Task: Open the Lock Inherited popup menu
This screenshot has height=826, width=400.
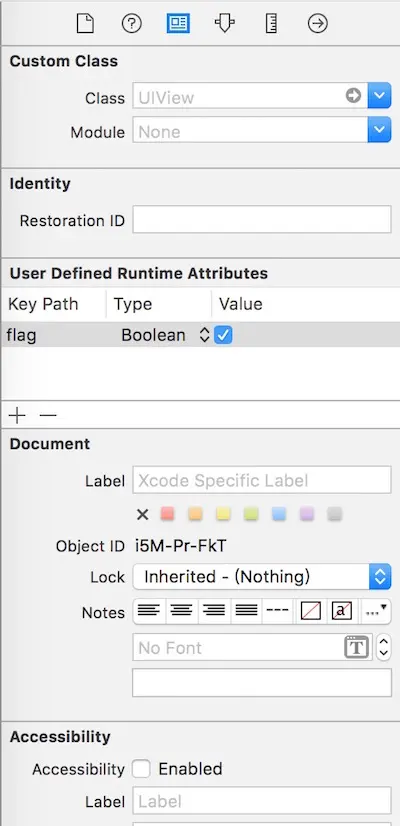Action: (x=262, y=577)
